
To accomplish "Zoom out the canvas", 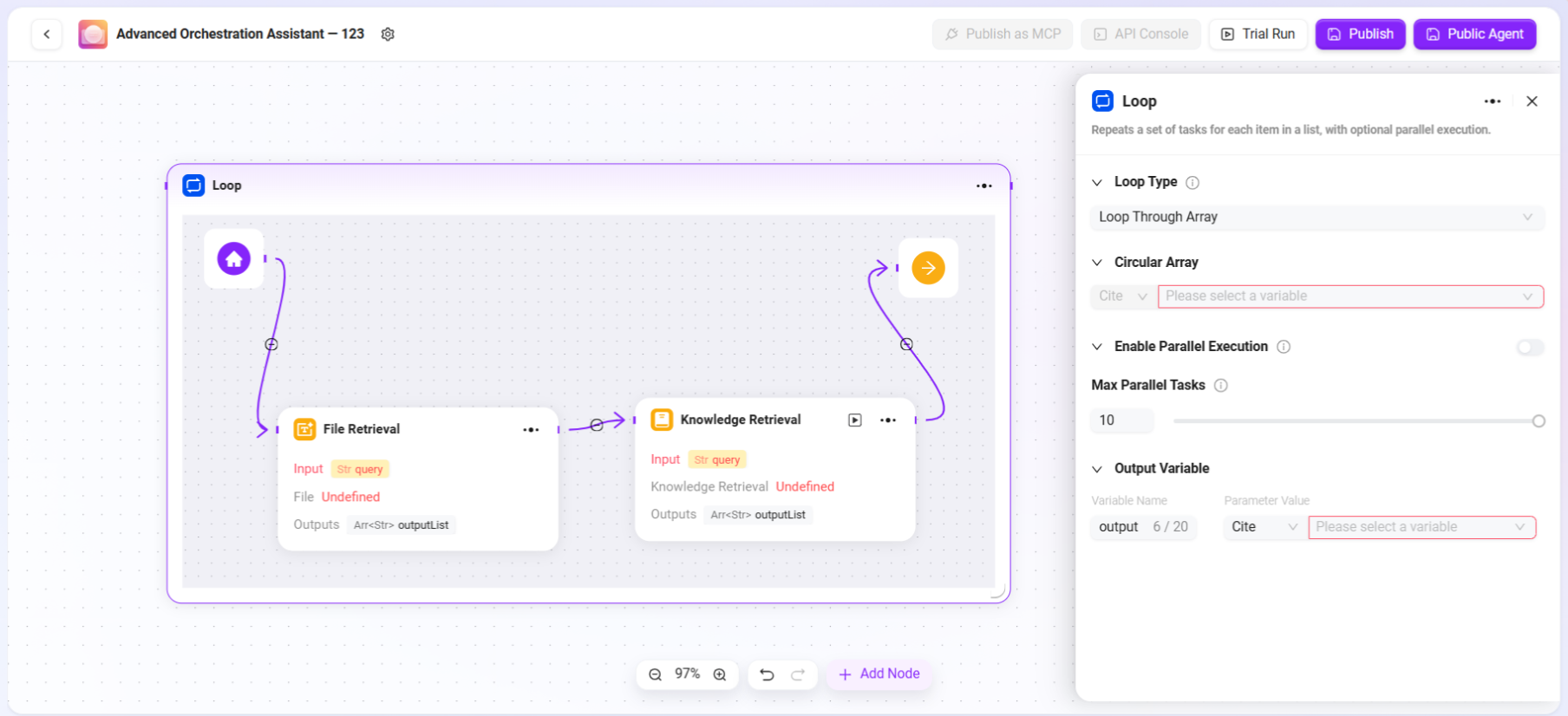I will (656, 674).
